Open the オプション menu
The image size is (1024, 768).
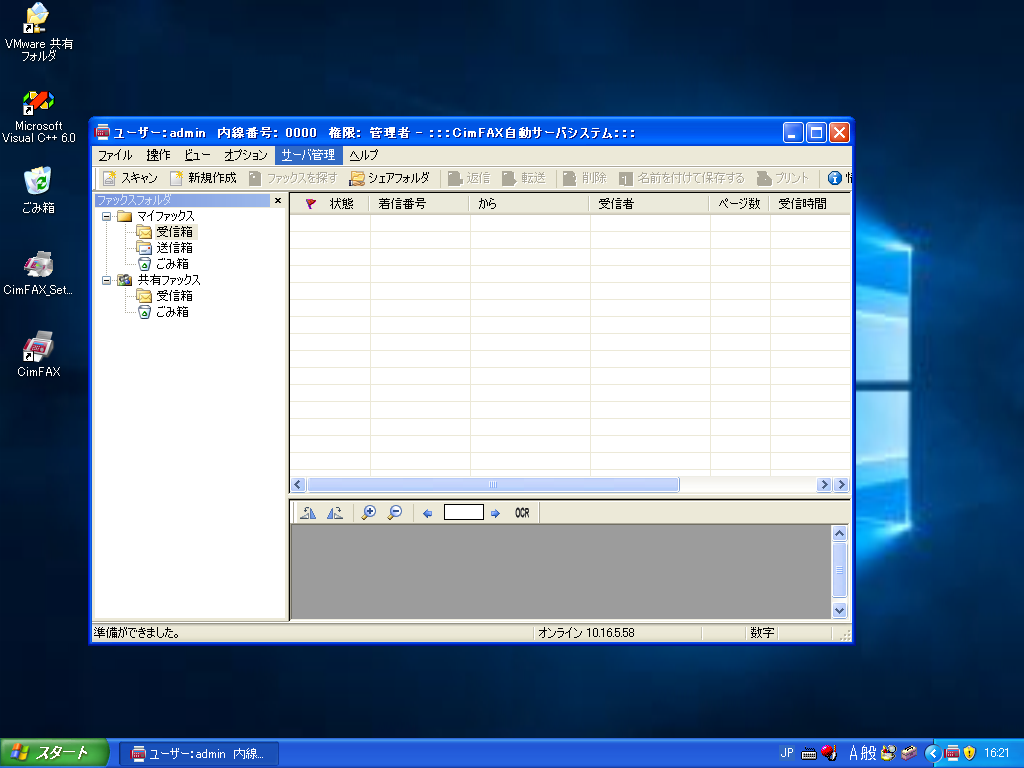246,155
